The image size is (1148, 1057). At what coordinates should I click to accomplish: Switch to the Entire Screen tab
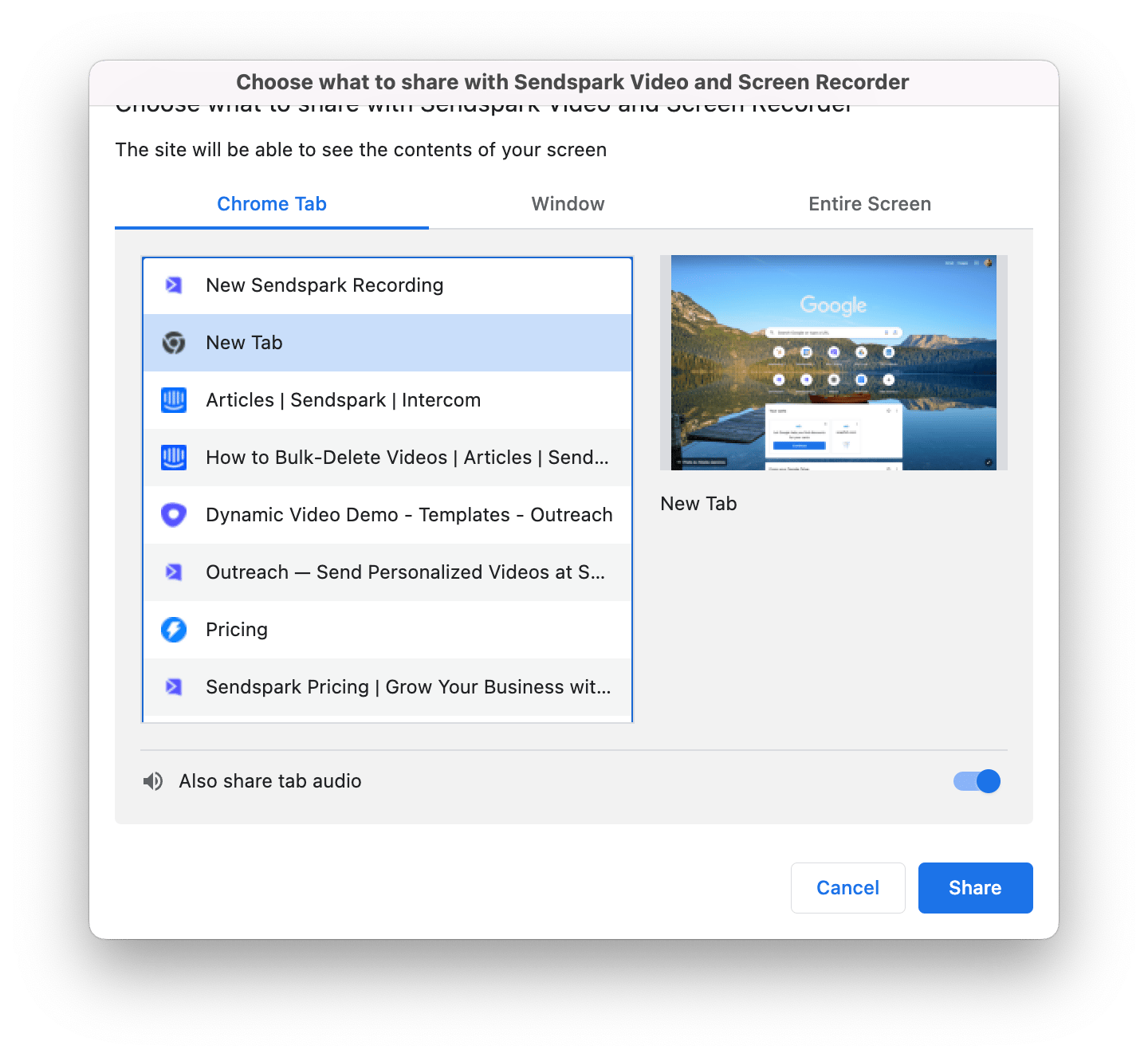coord(870,204)
